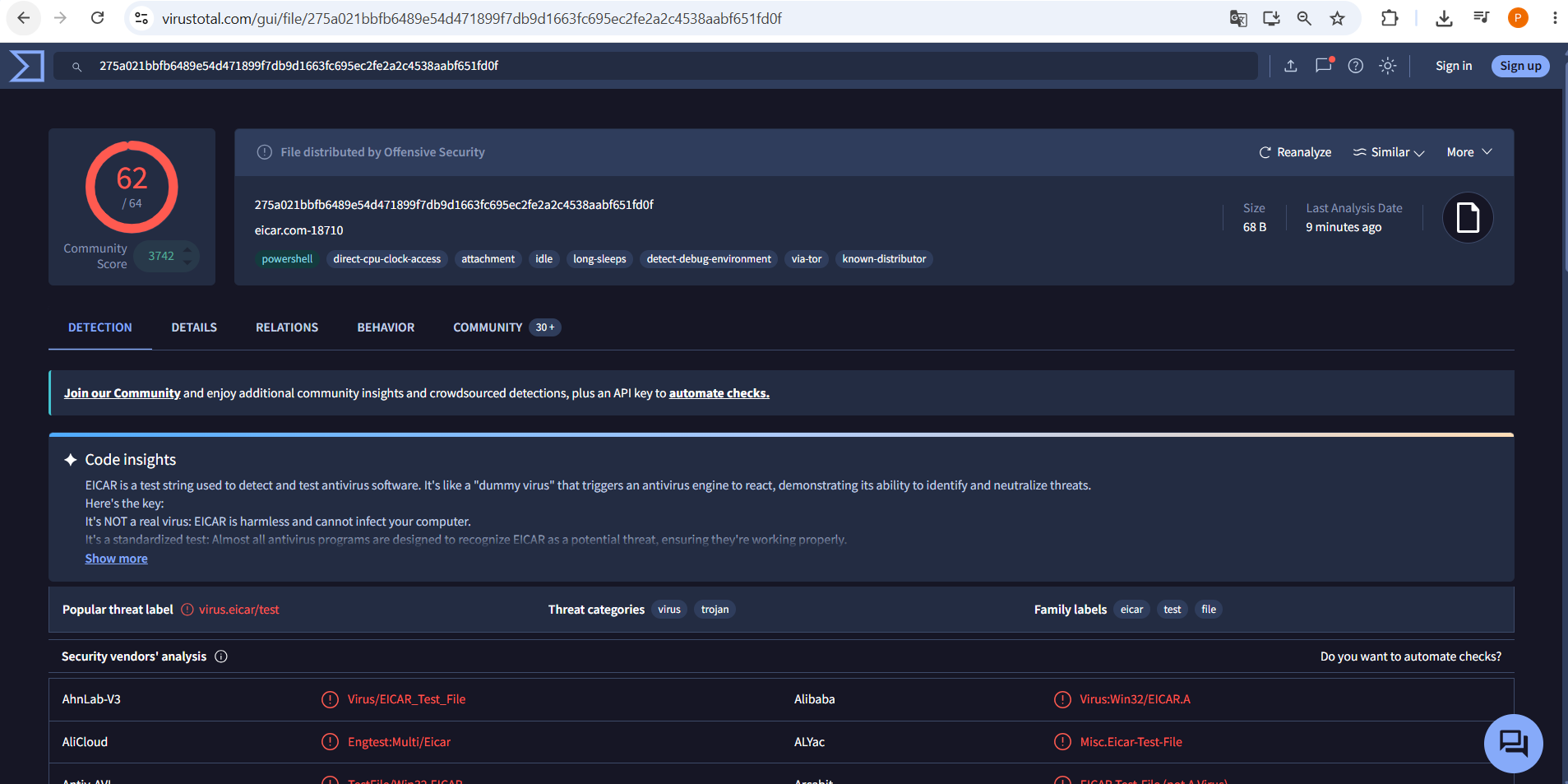Click the alert icon beside Engtest:Multi/Eicar
Image resolution: width=1568 pixels, height=784 pixels.
(330, 742)
